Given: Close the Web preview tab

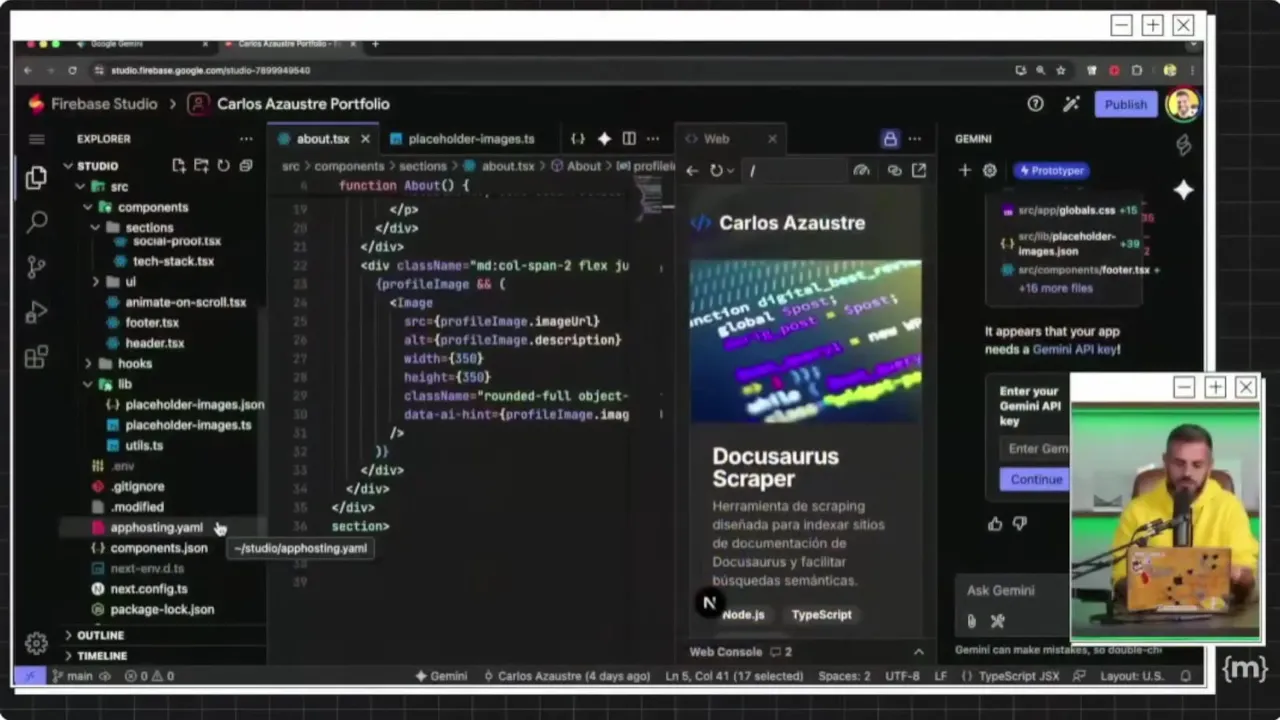Looking at the screenshot, I should point(772,139).
